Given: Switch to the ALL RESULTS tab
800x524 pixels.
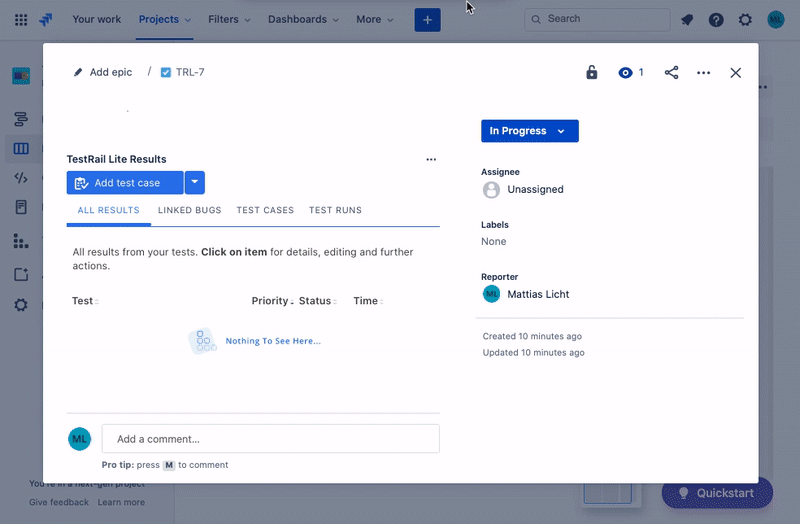Looking at the screenshot, I should (109, 210).
